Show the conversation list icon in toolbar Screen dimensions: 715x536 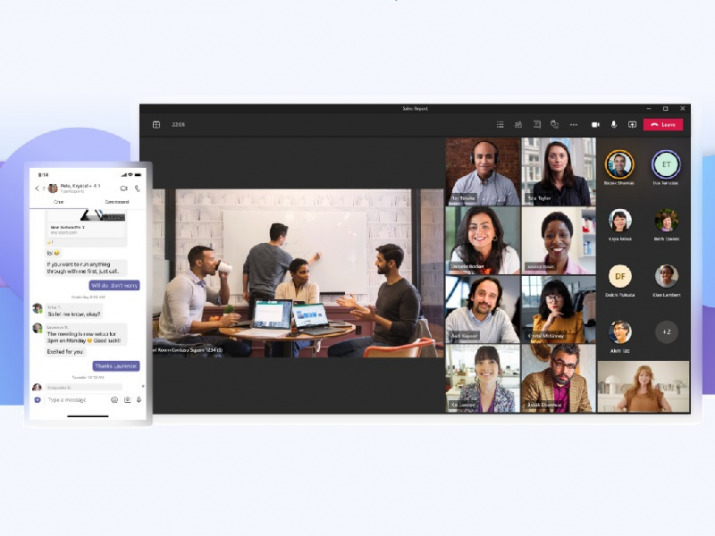(500, 125)
